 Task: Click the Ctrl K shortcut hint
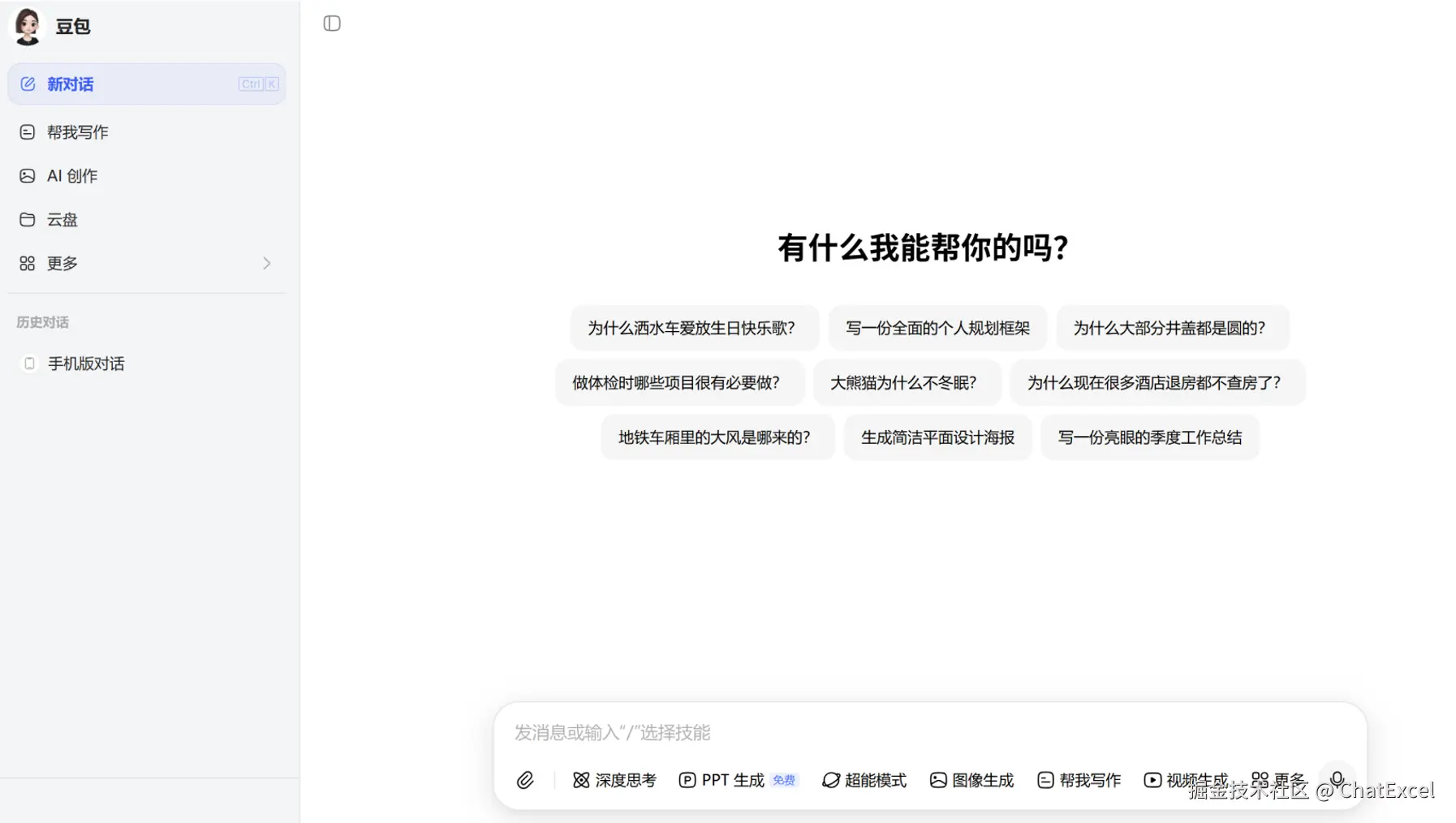258,84
